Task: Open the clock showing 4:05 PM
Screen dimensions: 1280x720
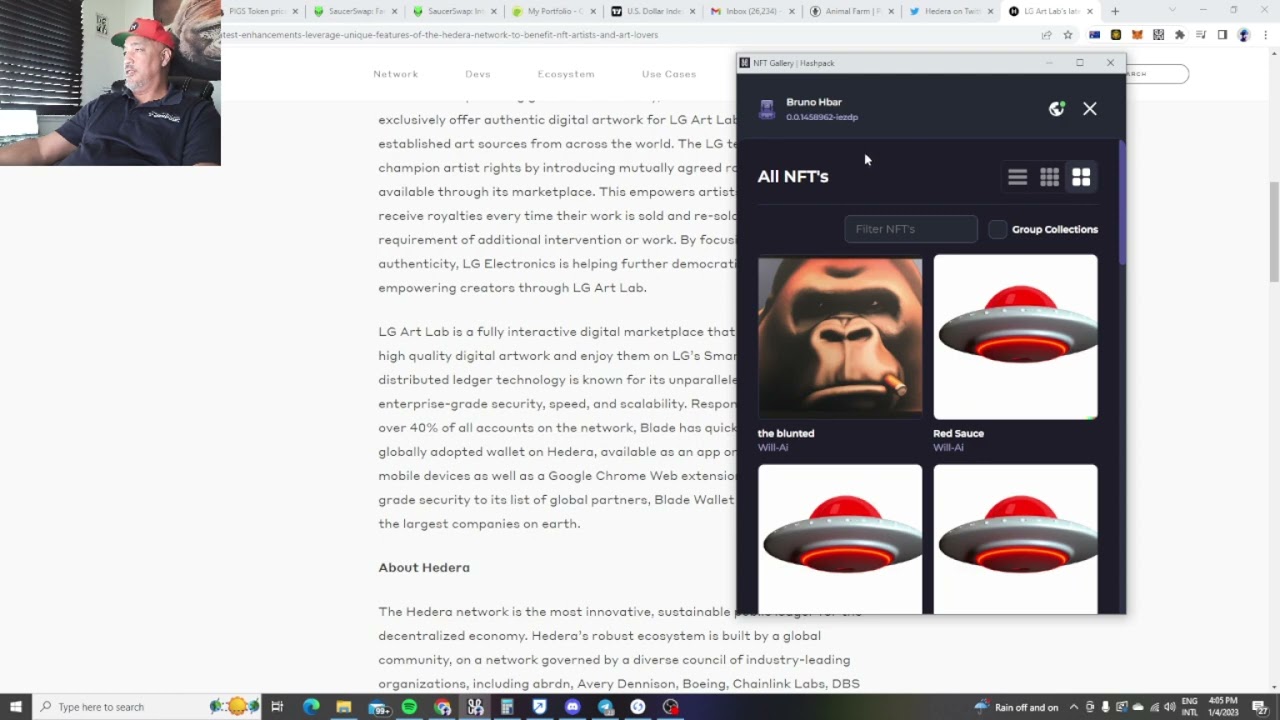Action: 1224,707
